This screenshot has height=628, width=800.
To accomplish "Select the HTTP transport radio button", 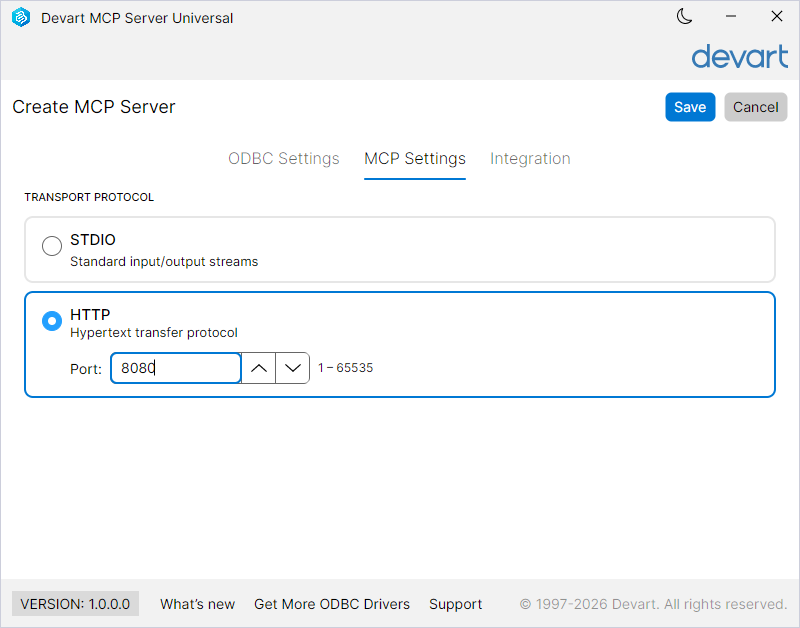I will tap(52, 321).
